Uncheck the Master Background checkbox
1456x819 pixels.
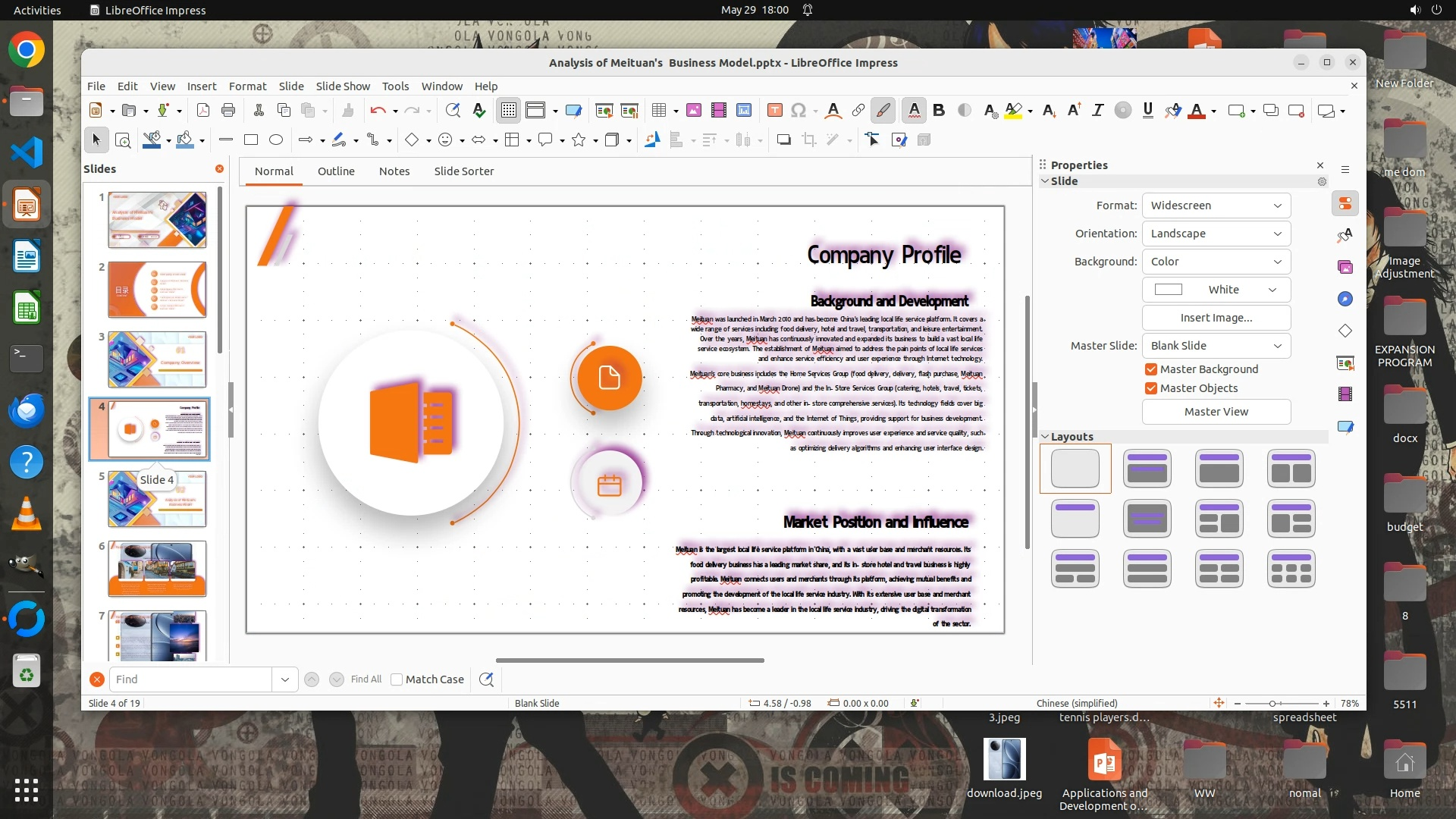click(1151, 369)
